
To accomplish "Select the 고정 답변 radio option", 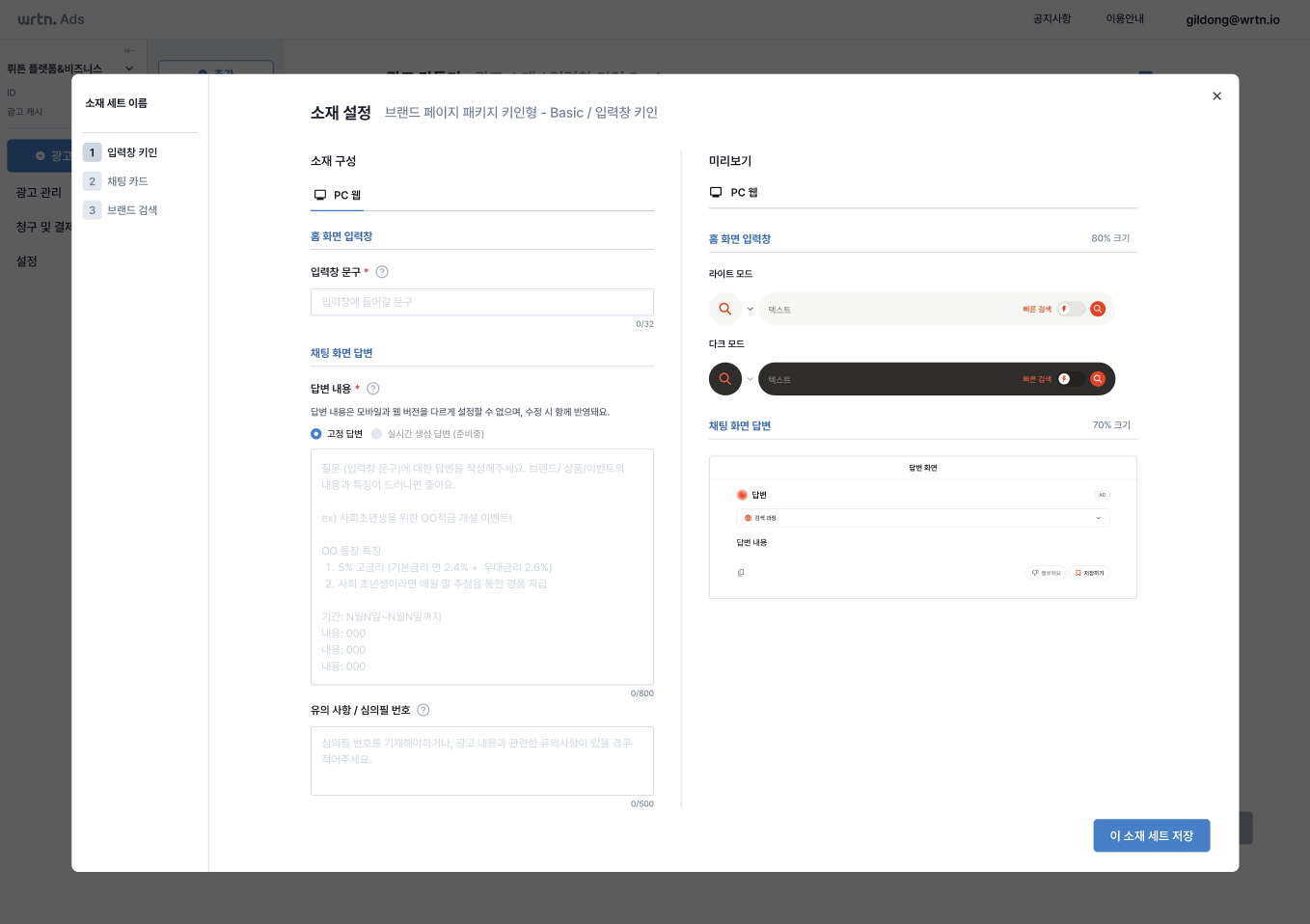I will pos(316,434).
